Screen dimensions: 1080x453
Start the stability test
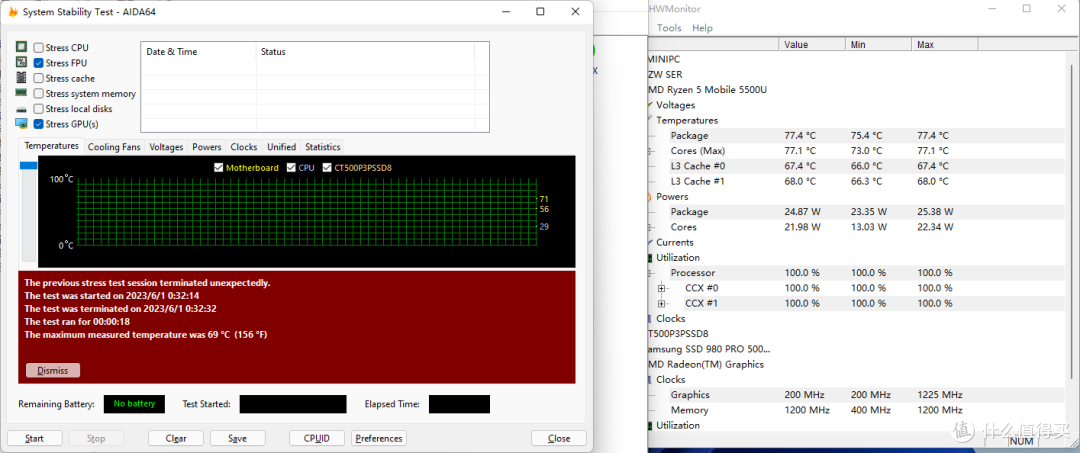click(x=34, y=438)
